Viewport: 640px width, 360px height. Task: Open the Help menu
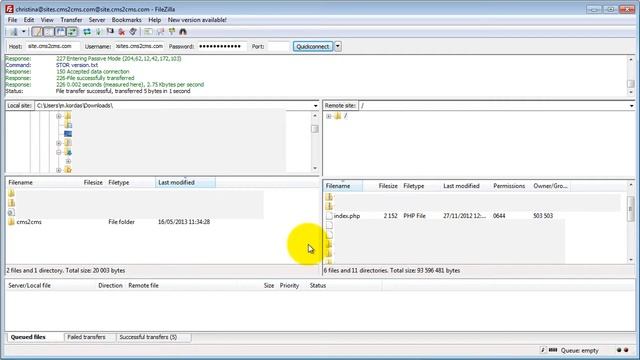tap(154, 20)
